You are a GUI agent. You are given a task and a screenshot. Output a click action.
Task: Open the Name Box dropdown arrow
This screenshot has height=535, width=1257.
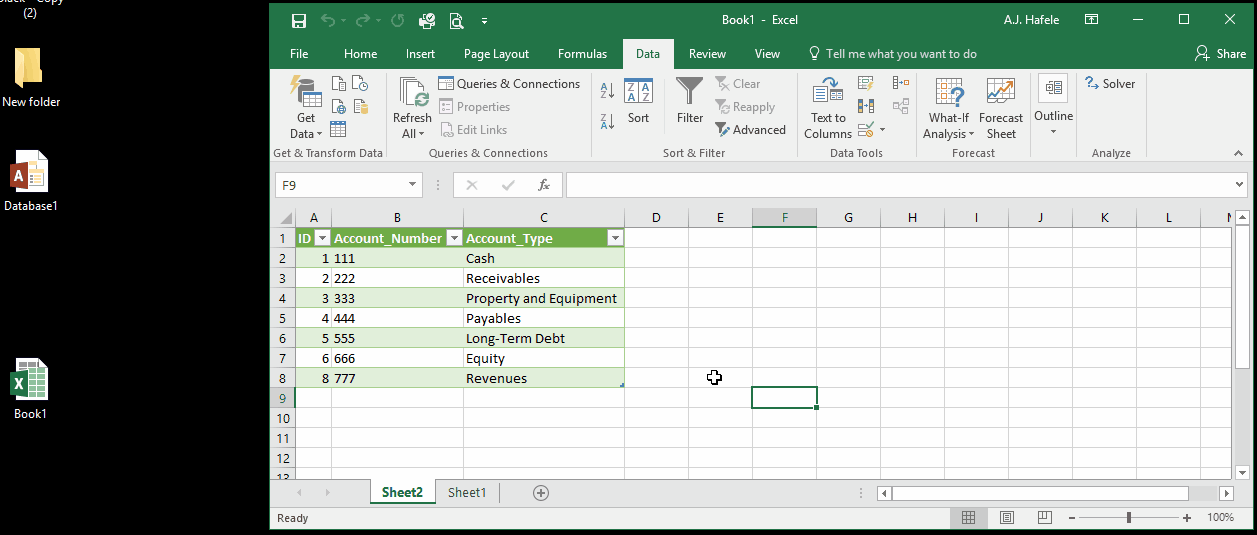(413, 185)
